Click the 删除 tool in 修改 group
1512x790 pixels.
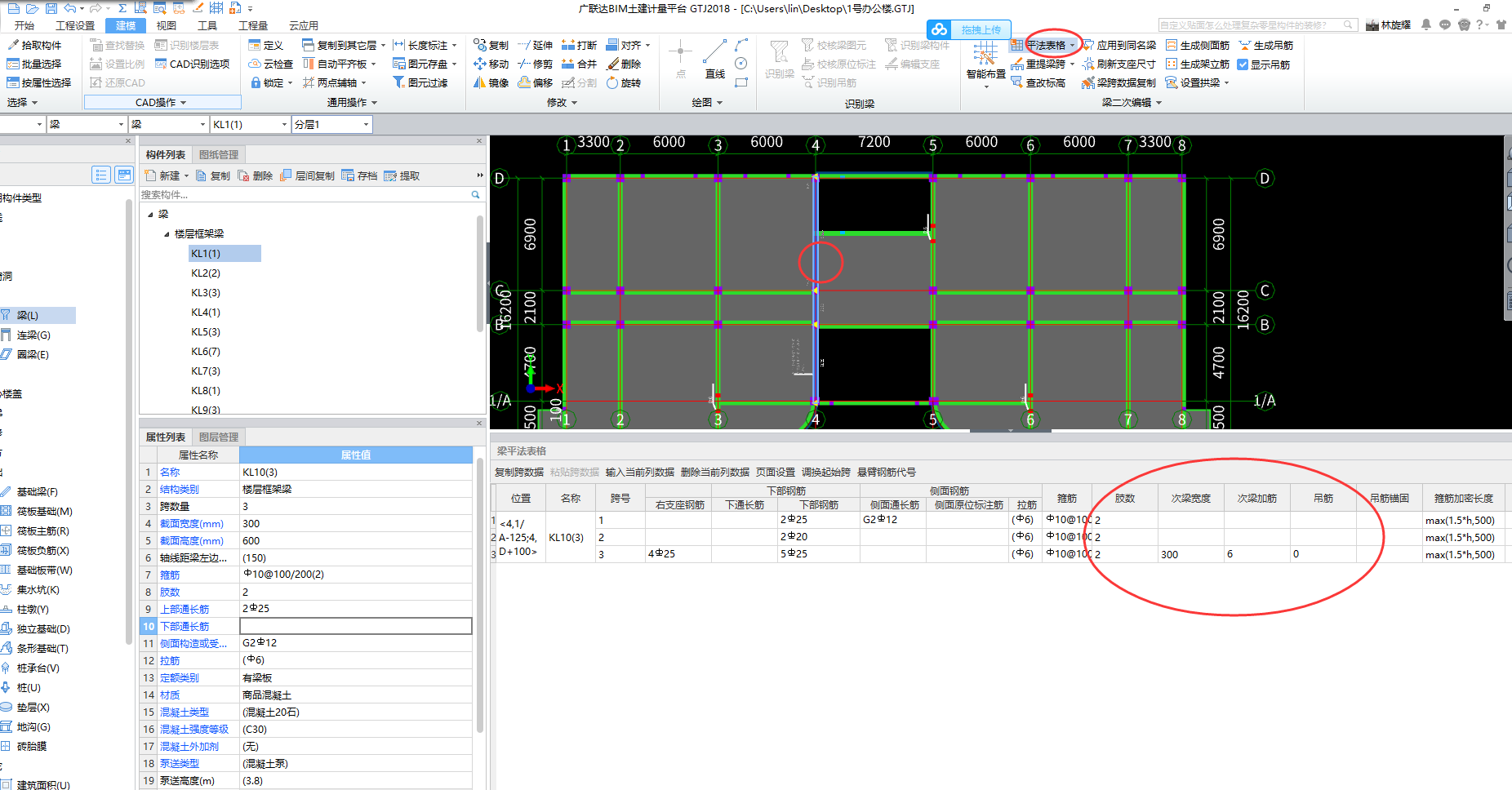tap(624, 64)
